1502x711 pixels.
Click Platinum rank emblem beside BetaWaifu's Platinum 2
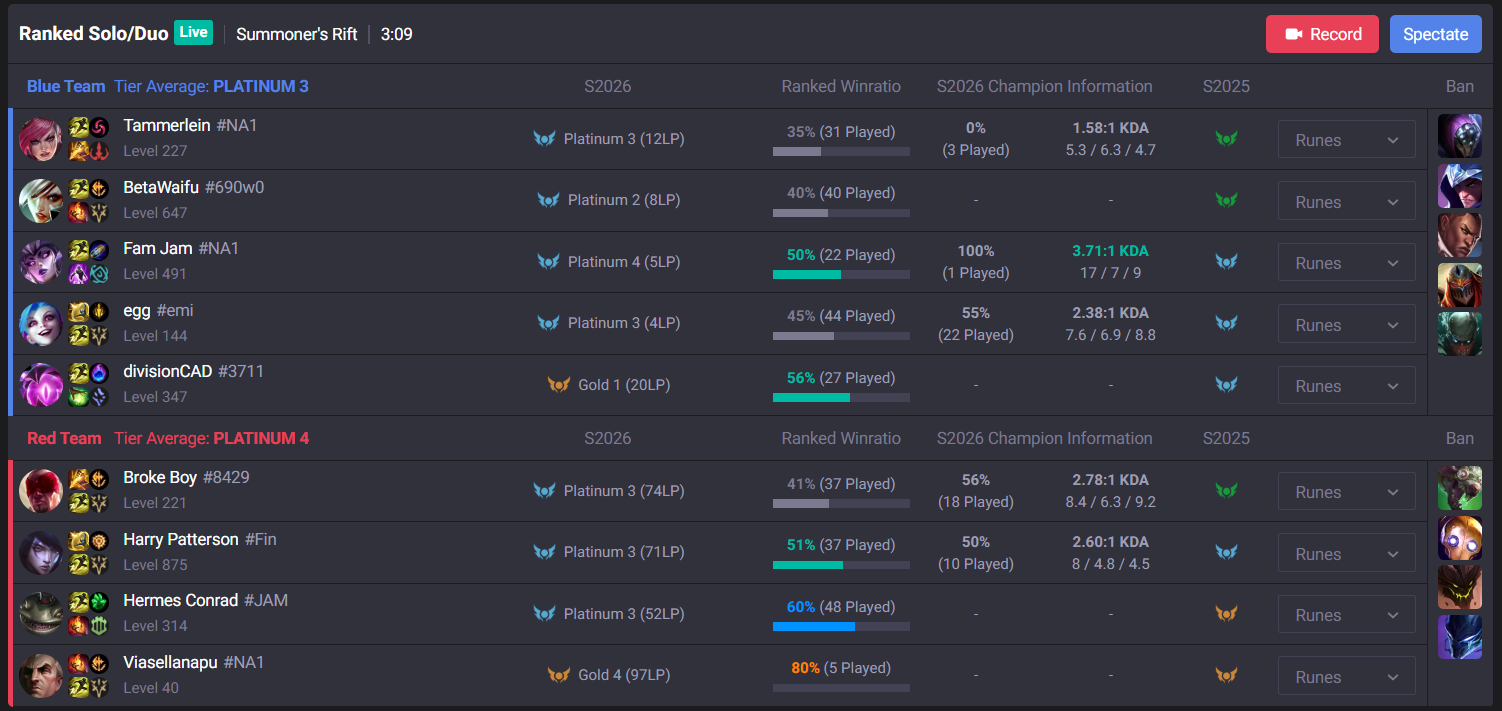click(548, 200)
